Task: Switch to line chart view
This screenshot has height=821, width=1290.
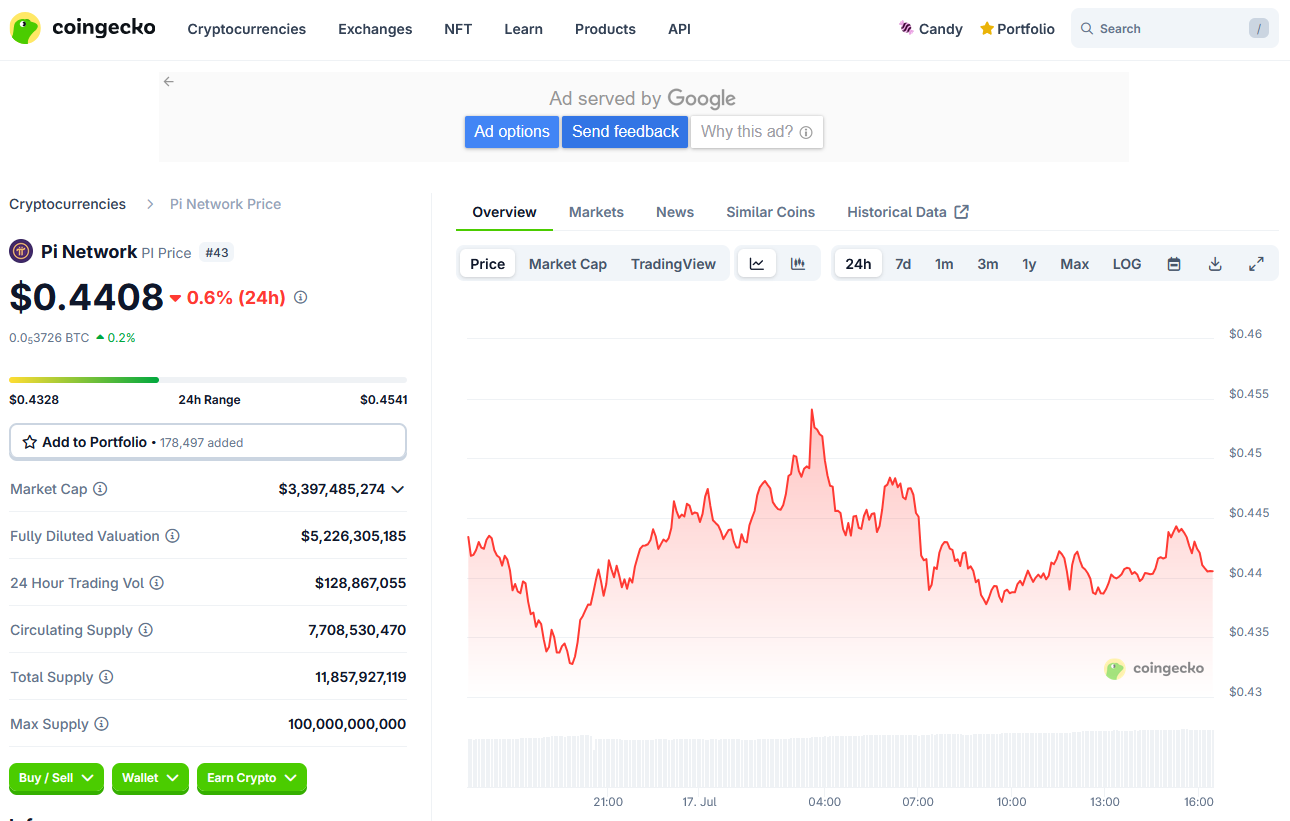Action: 757,264
